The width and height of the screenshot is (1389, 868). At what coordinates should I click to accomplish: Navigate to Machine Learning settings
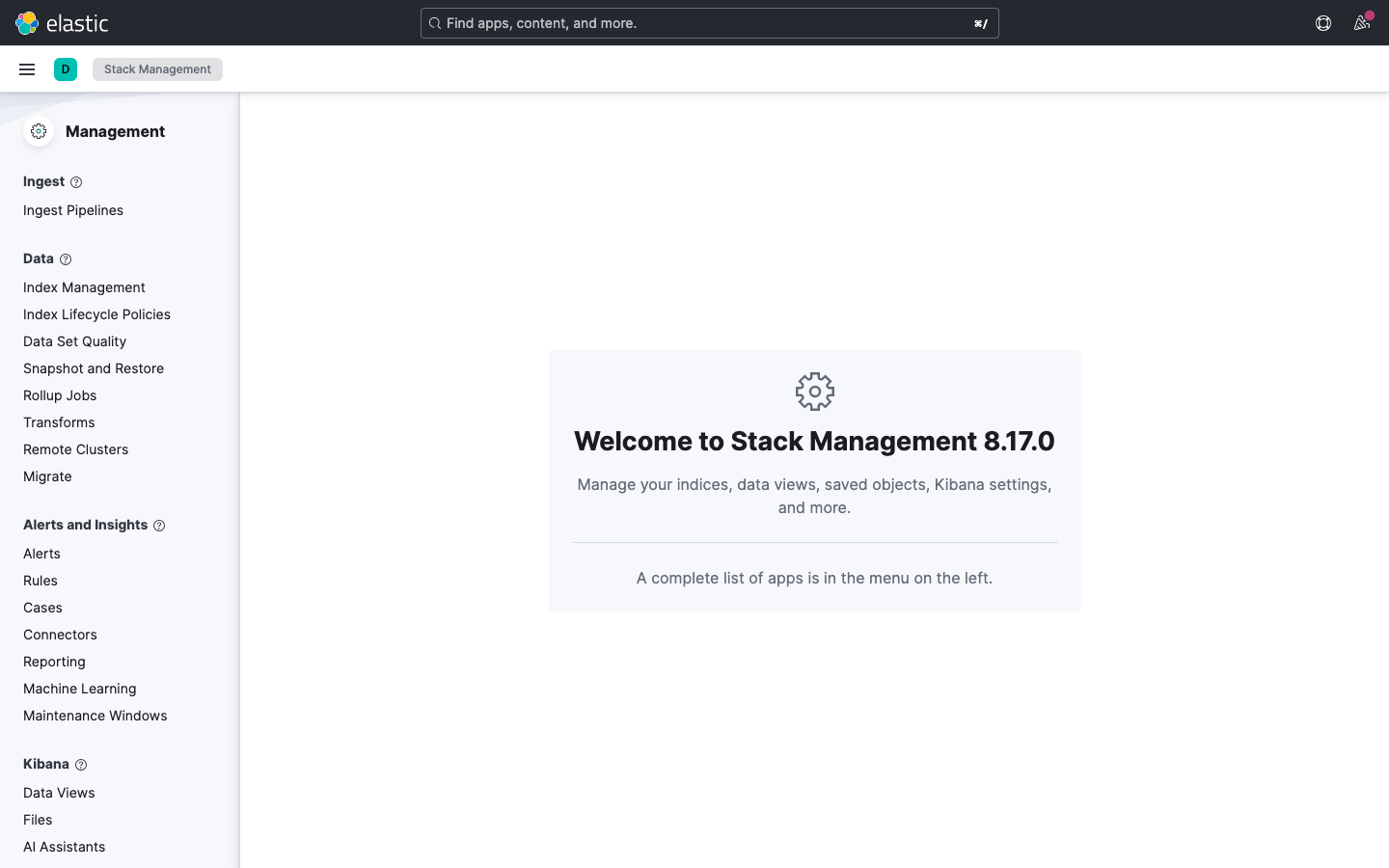[x=79, y=689]
